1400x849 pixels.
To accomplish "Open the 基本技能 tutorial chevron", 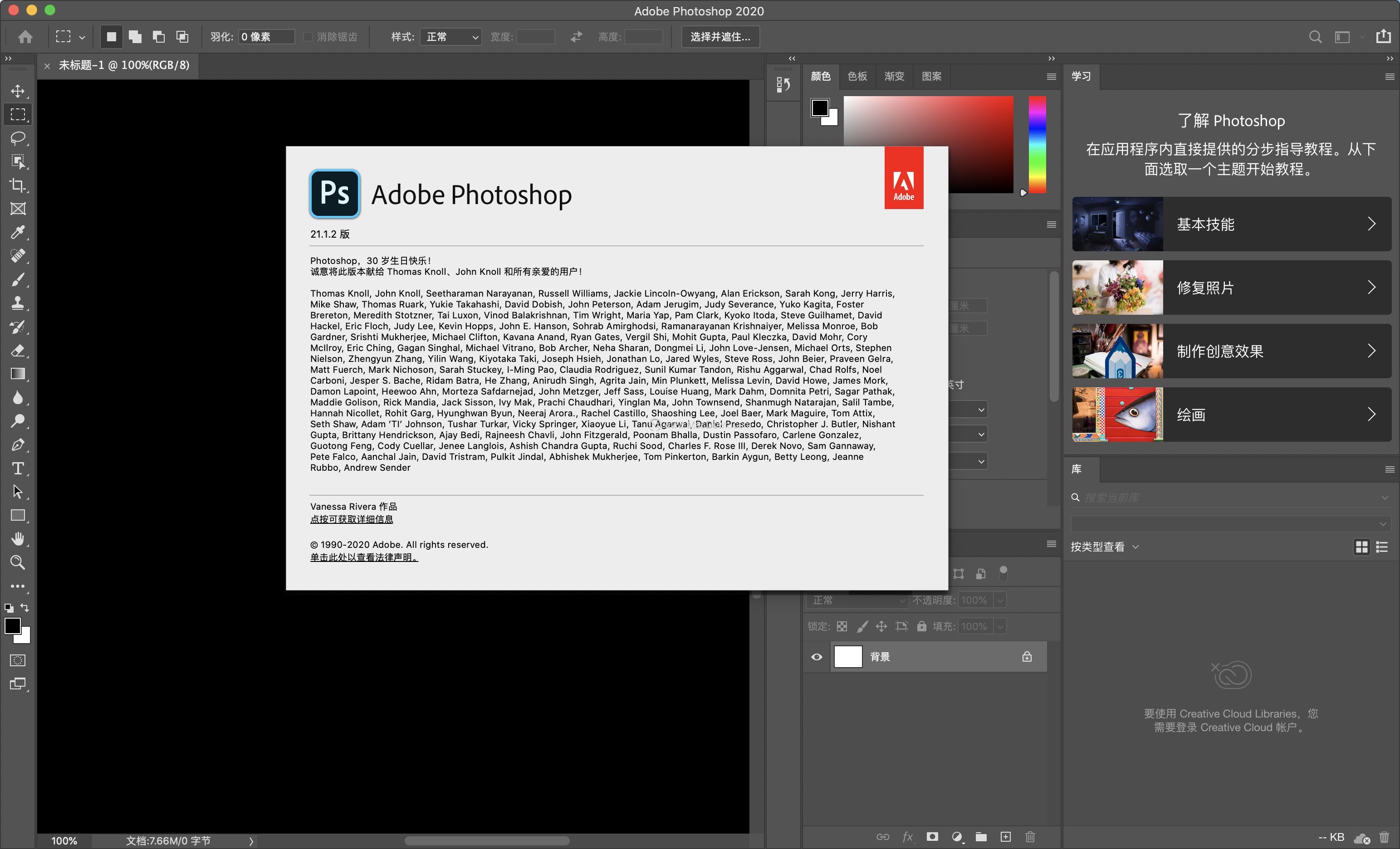I will 1371,224.
